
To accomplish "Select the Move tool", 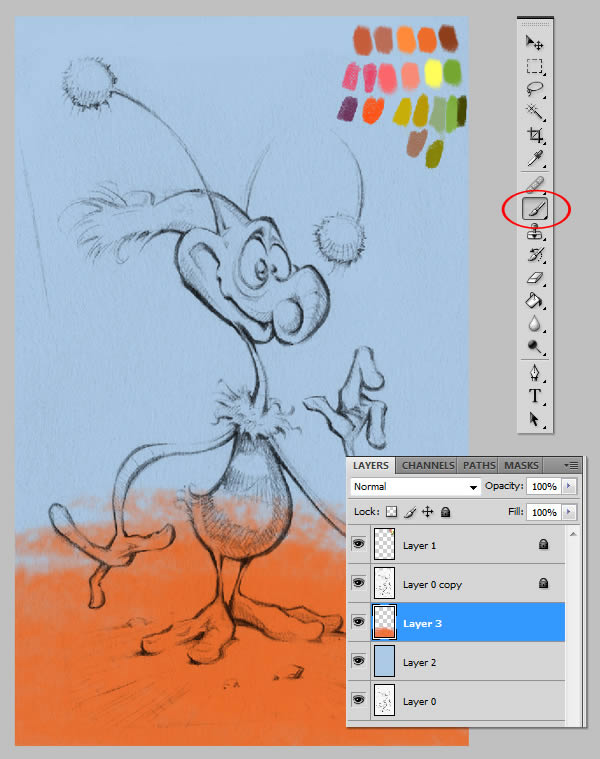I will pos(535,43).
